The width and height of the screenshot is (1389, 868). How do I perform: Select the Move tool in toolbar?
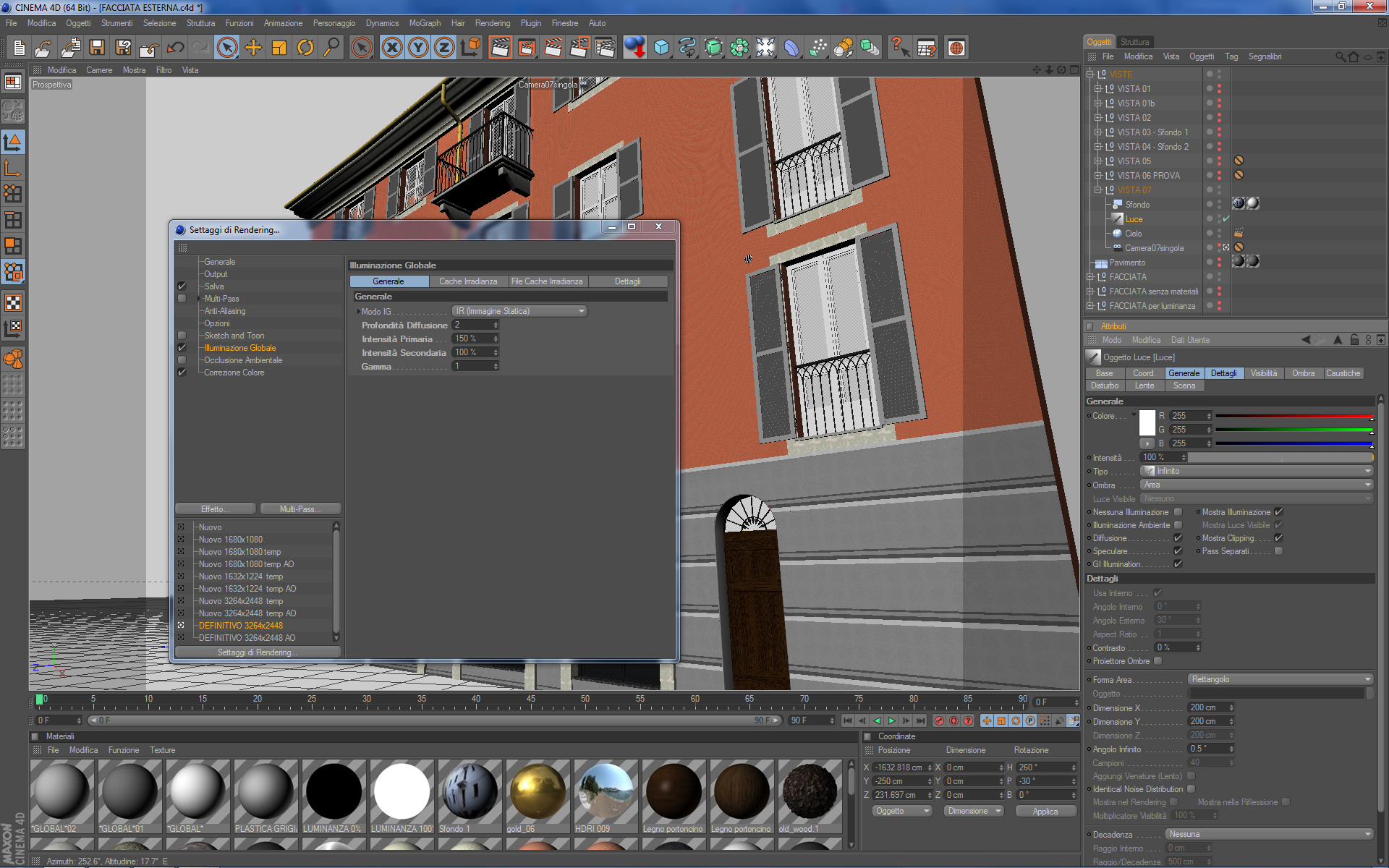(x=253, y=48)
